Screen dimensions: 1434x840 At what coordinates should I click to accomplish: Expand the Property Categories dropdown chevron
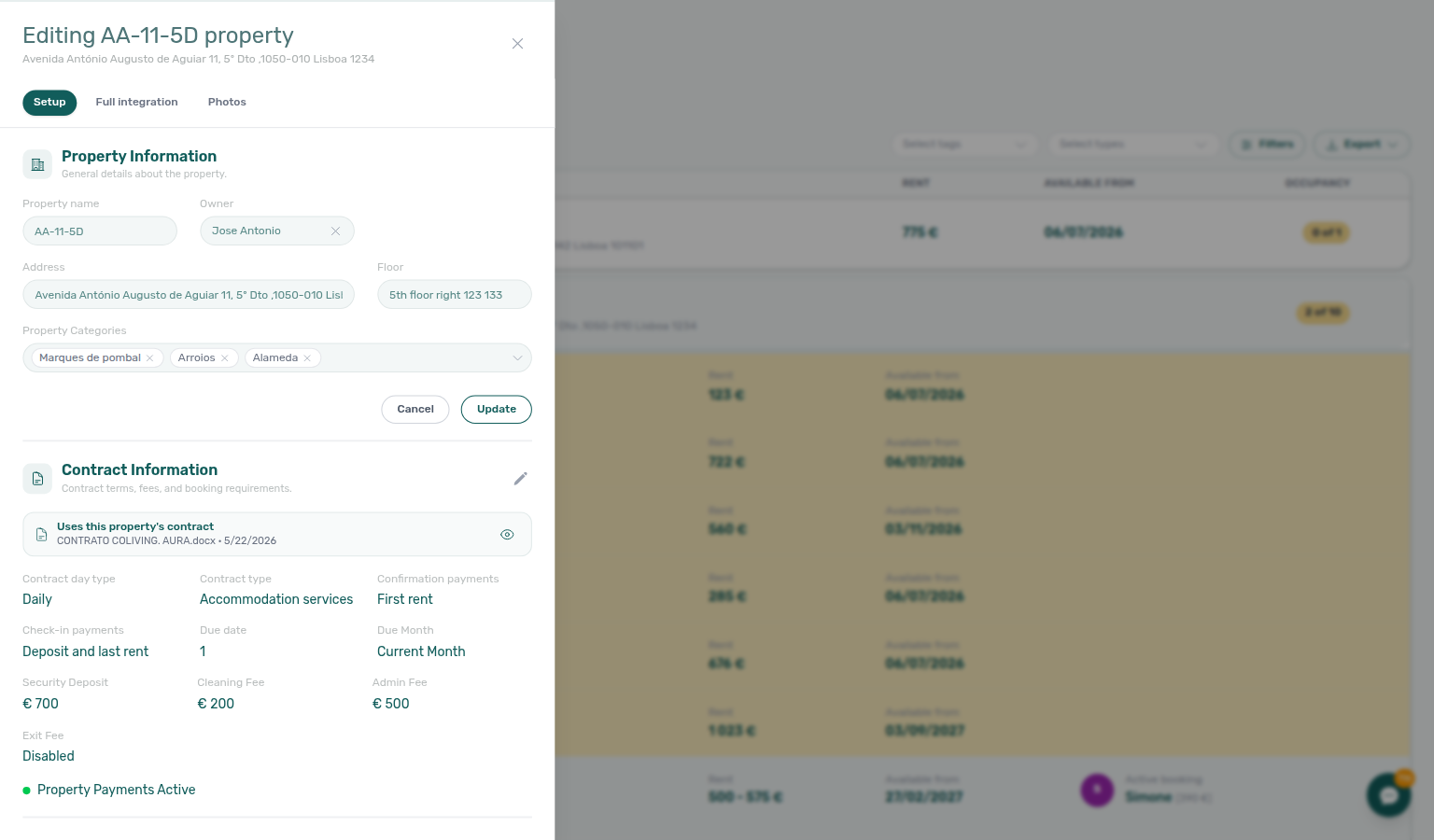pos(517,358)
